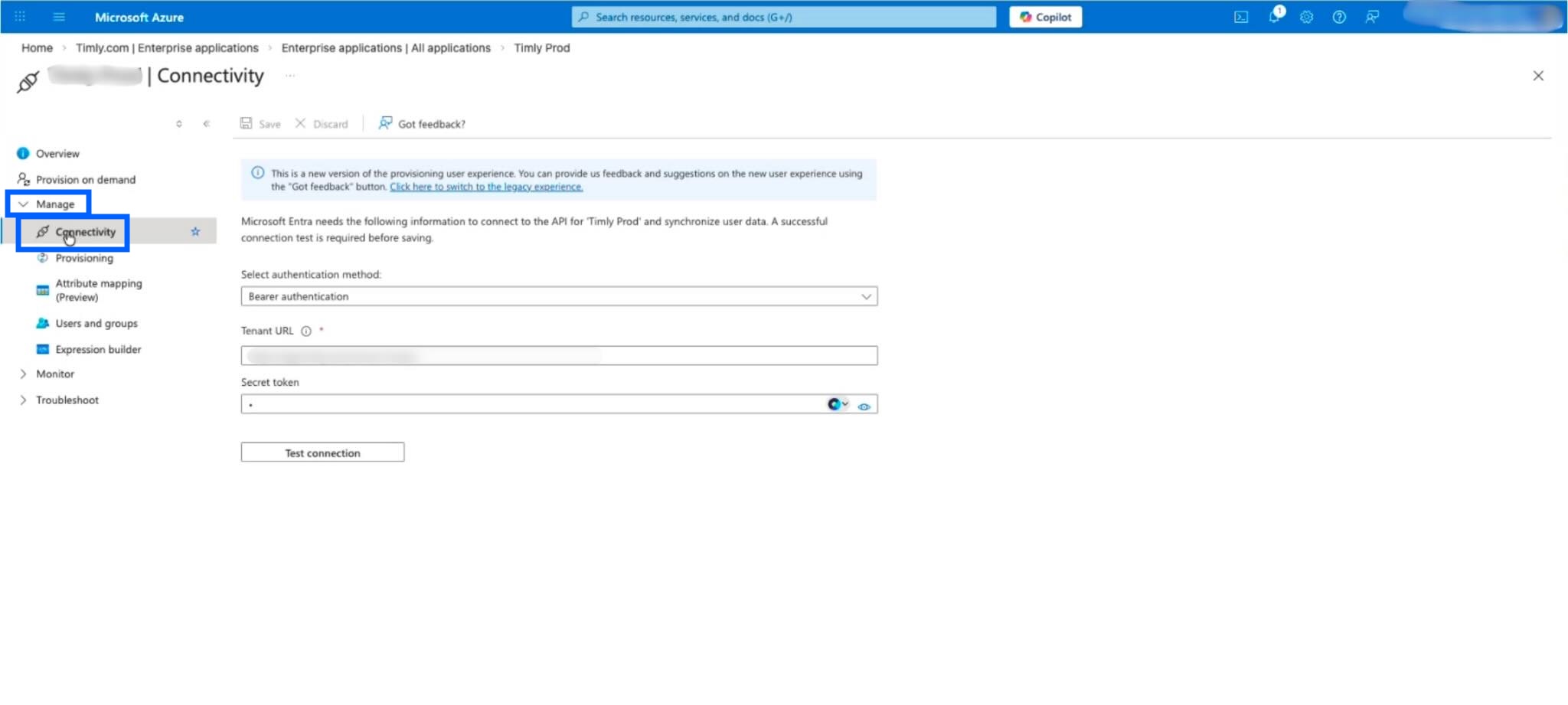Screen dimensions: 1568x705
Task: Click the plug icon beside the page title
Action: [28, 81]
